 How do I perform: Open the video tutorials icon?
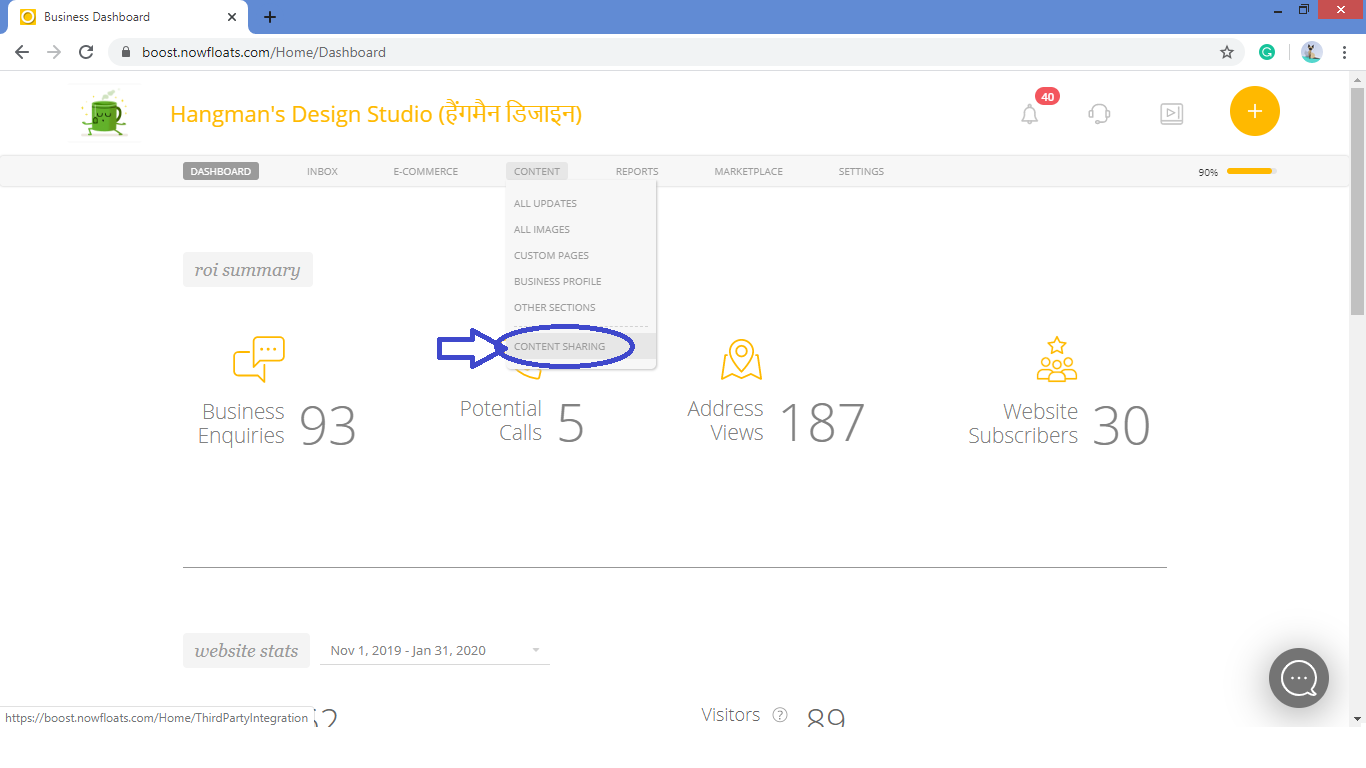click(1171, 114)
